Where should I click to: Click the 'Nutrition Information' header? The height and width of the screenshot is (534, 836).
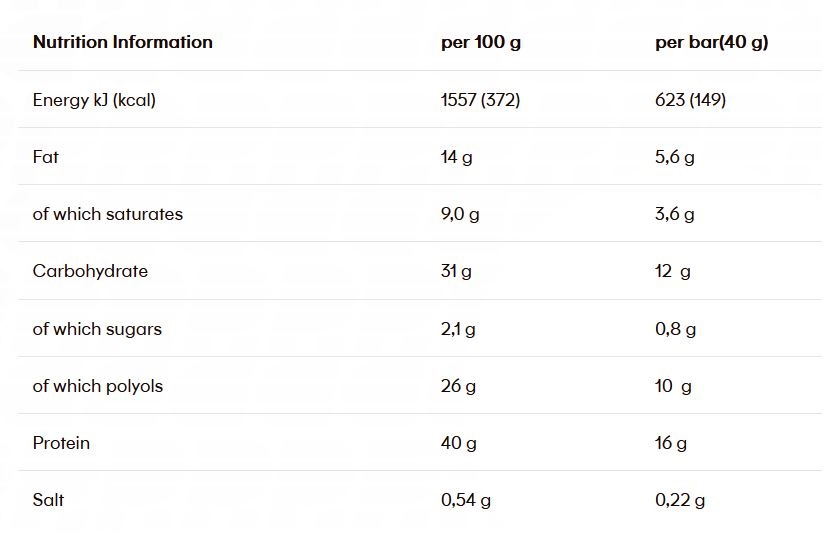pos(122,42)
